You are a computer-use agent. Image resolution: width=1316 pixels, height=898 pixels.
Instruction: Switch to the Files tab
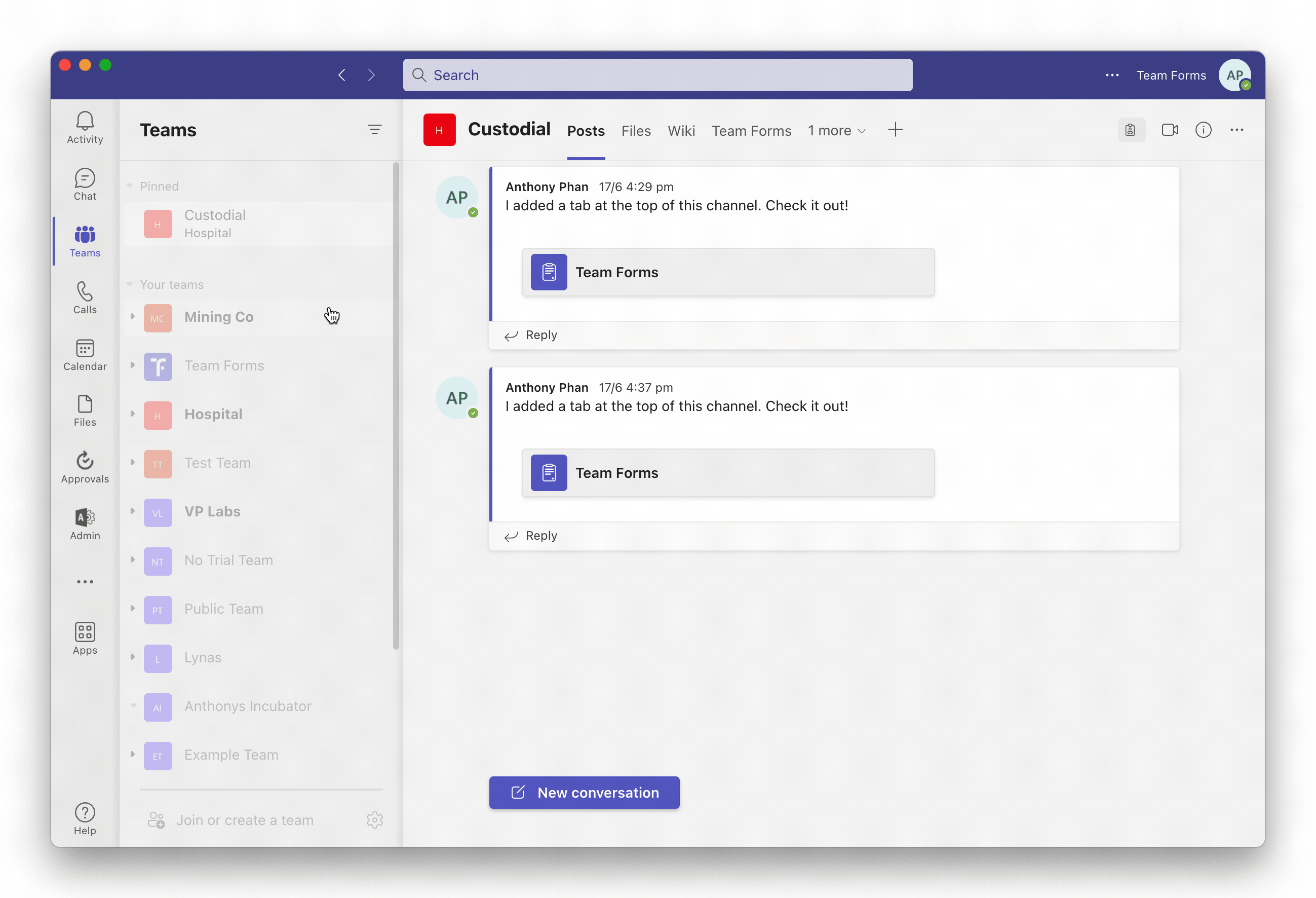[x=636, y=130]
